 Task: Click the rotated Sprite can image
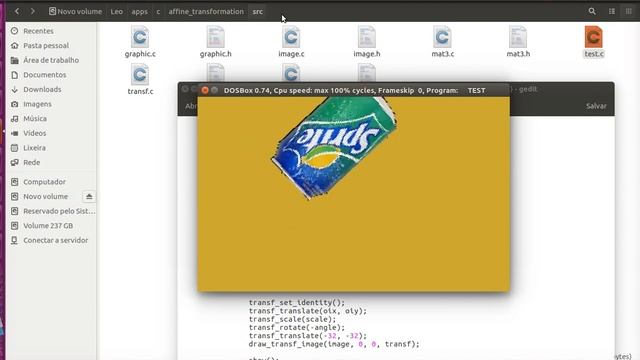334,148
